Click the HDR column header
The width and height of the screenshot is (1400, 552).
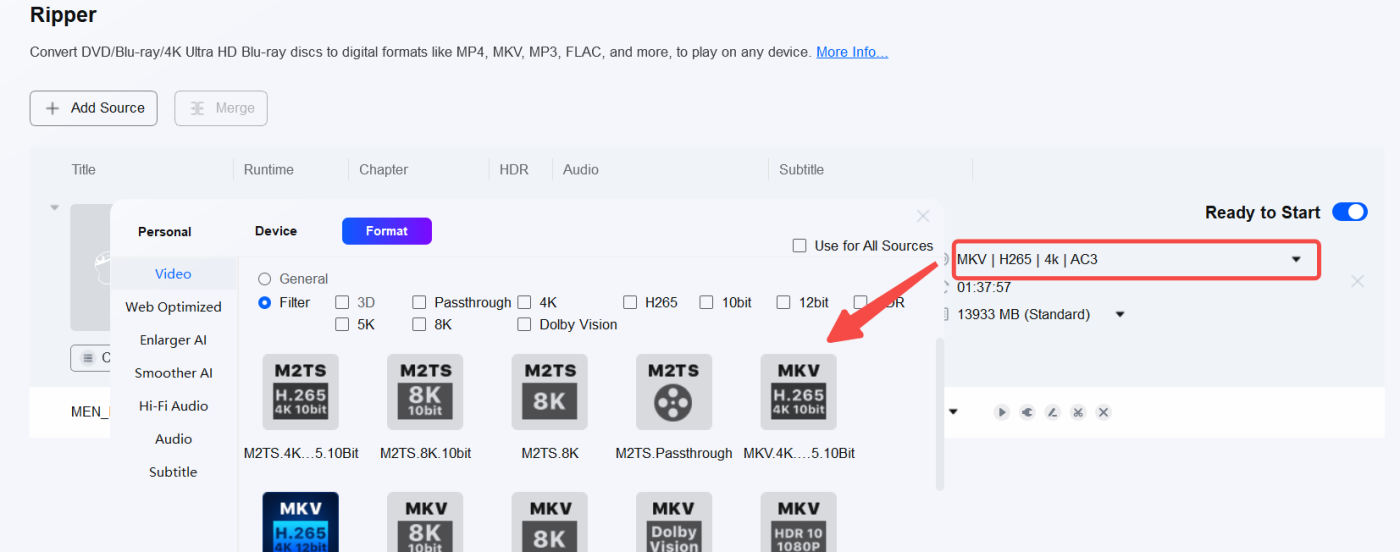pyautogui.click(x=514, y=170)
